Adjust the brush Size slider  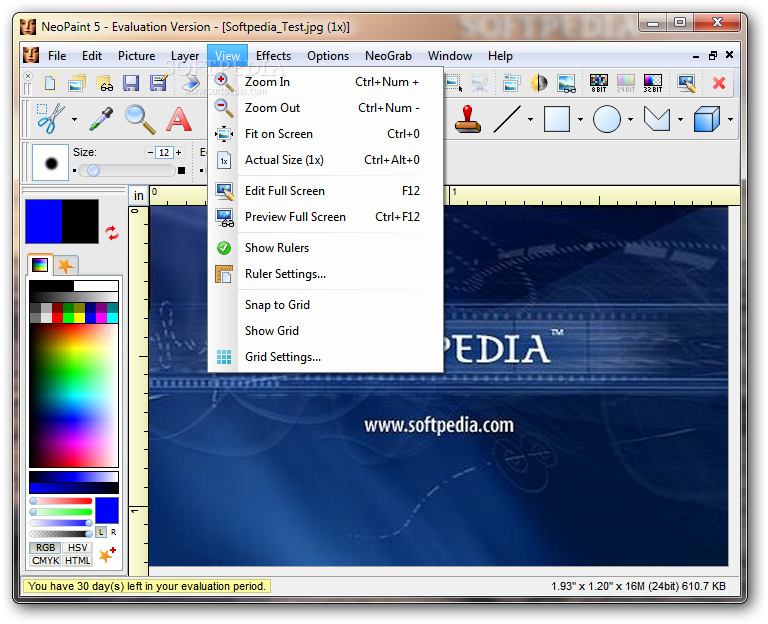tap(126, 170)
